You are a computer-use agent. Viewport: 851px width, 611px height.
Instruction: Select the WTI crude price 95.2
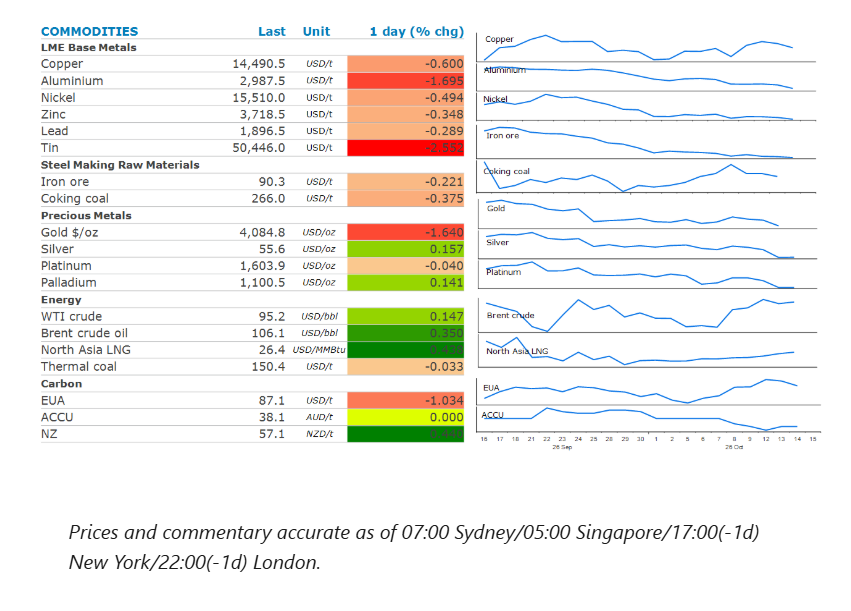271,316
